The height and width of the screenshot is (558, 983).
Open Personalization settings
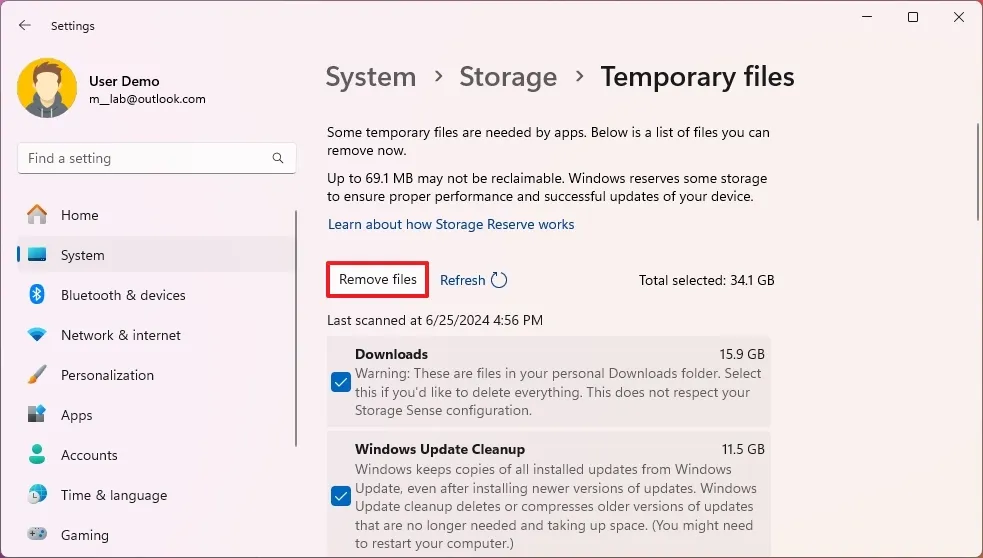[x=156, y=375]
